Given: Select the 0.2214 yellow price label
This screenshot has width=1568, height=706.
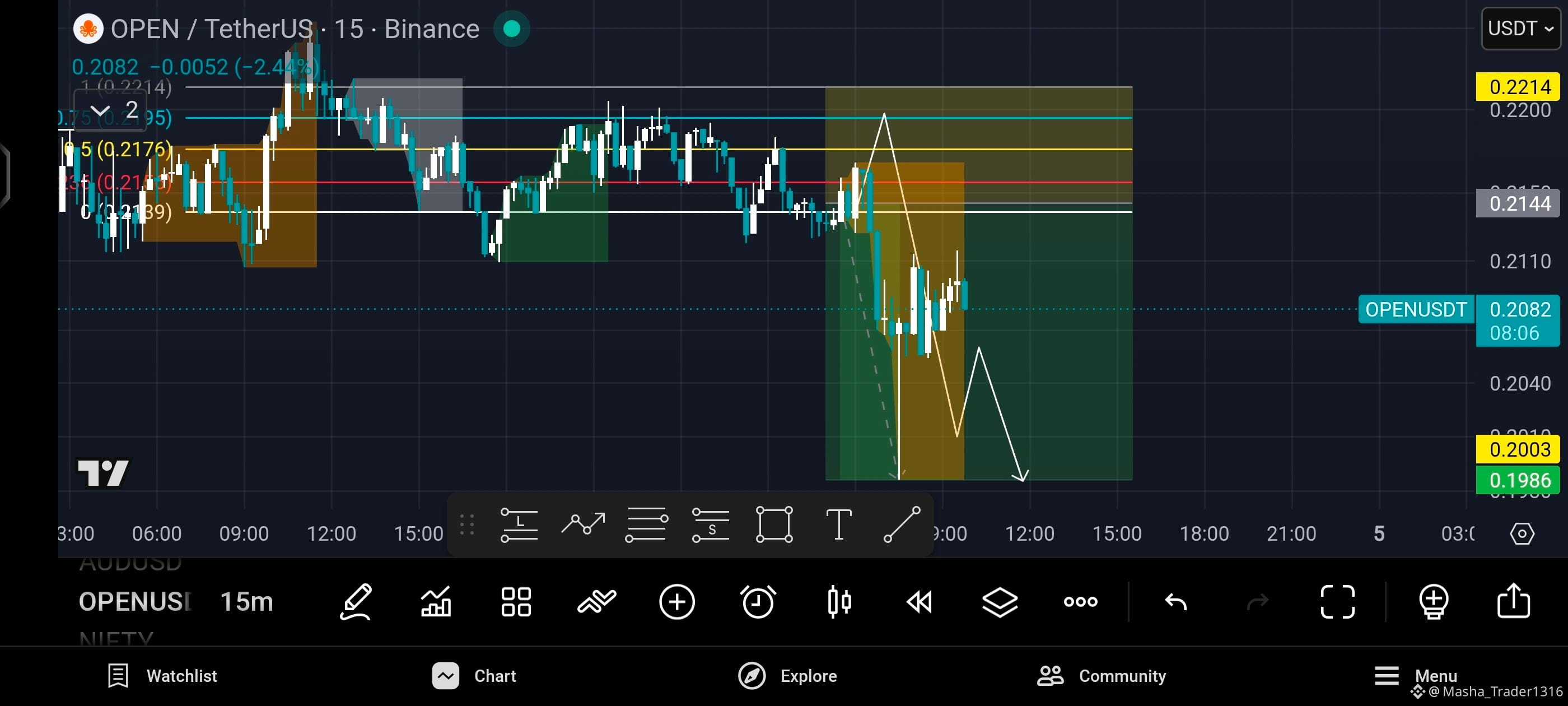Looking at the screenshot, I should pyautogui.click(x=1519, y=87).
